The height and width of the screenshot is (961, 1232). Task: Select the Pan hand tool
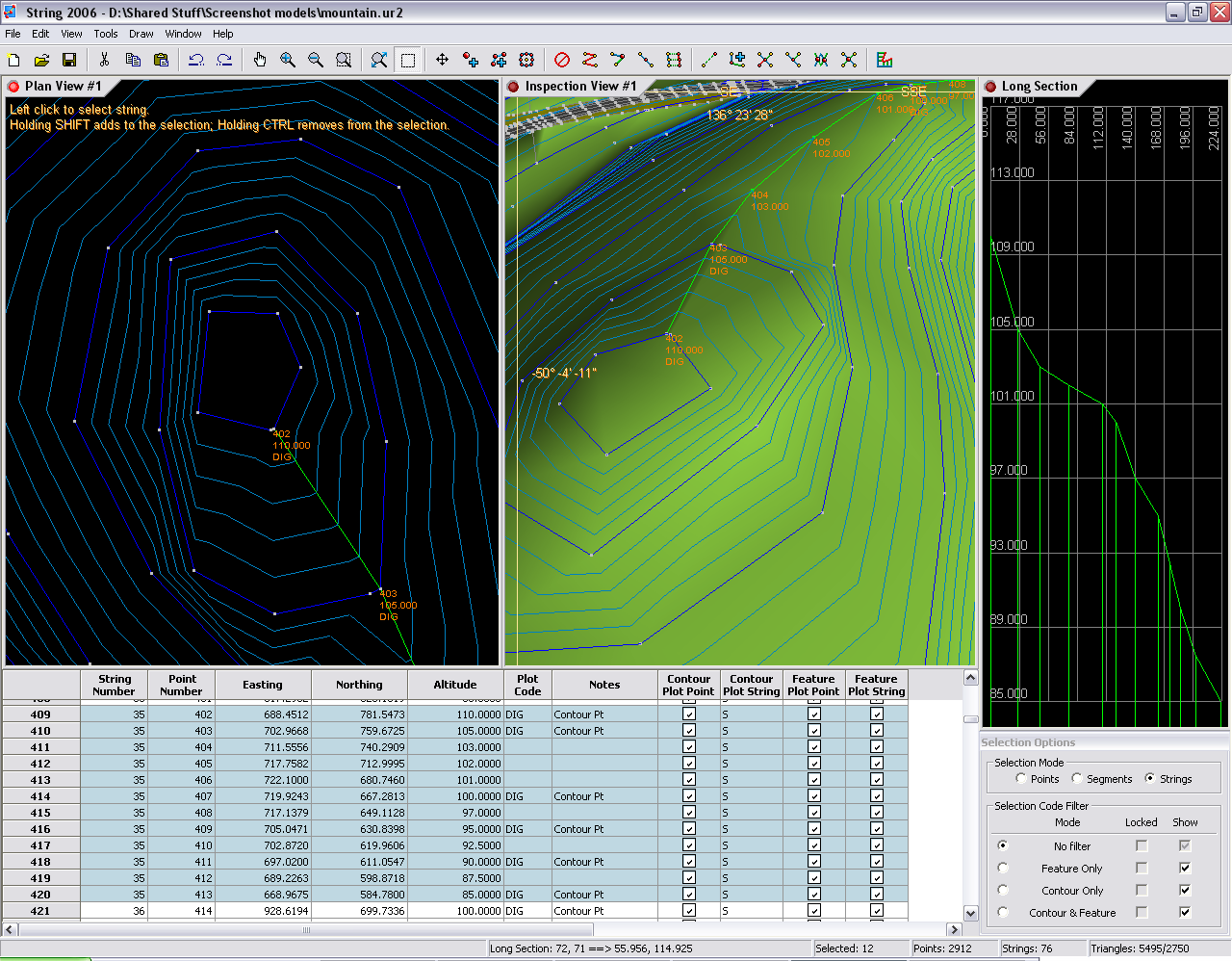tap(260, 60)
